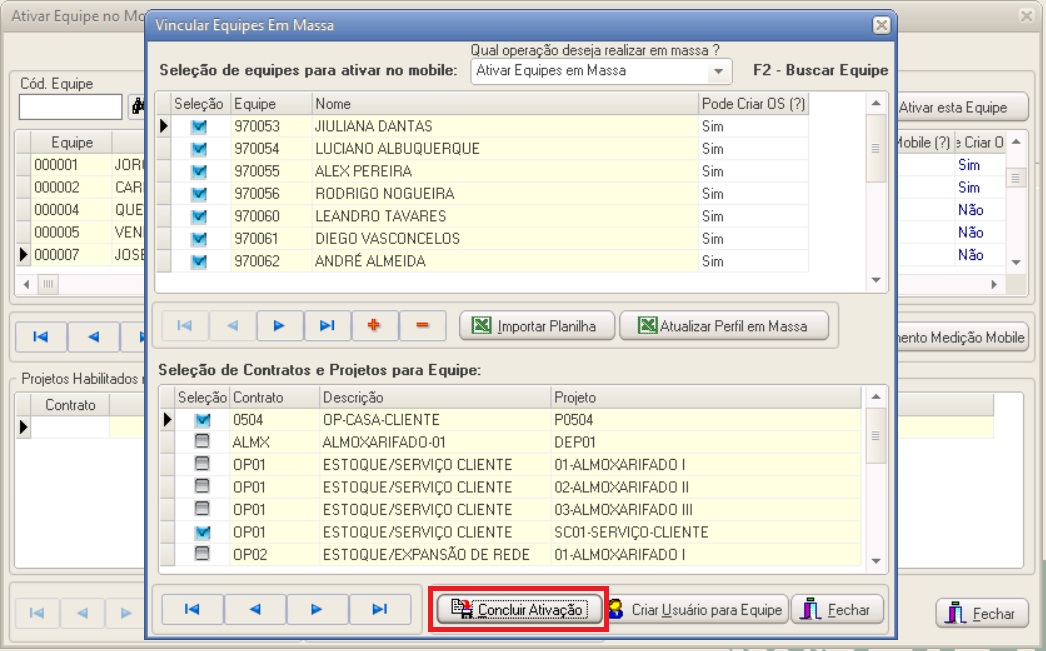Uncheck the SC01-SERVIÇO-CLIENTE project checkbox
Viewport: 1046px width, 651px height.
pos(202,533)
